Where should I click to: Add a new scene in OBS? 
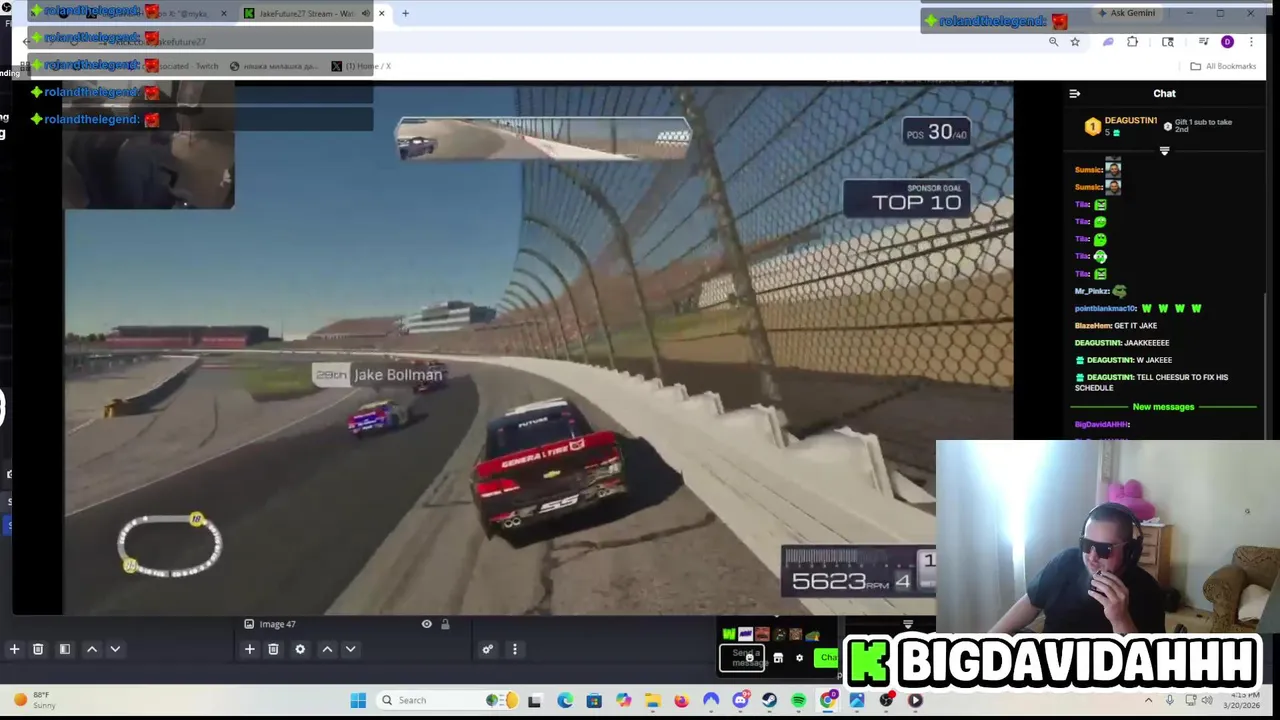[x=14, y=649]
